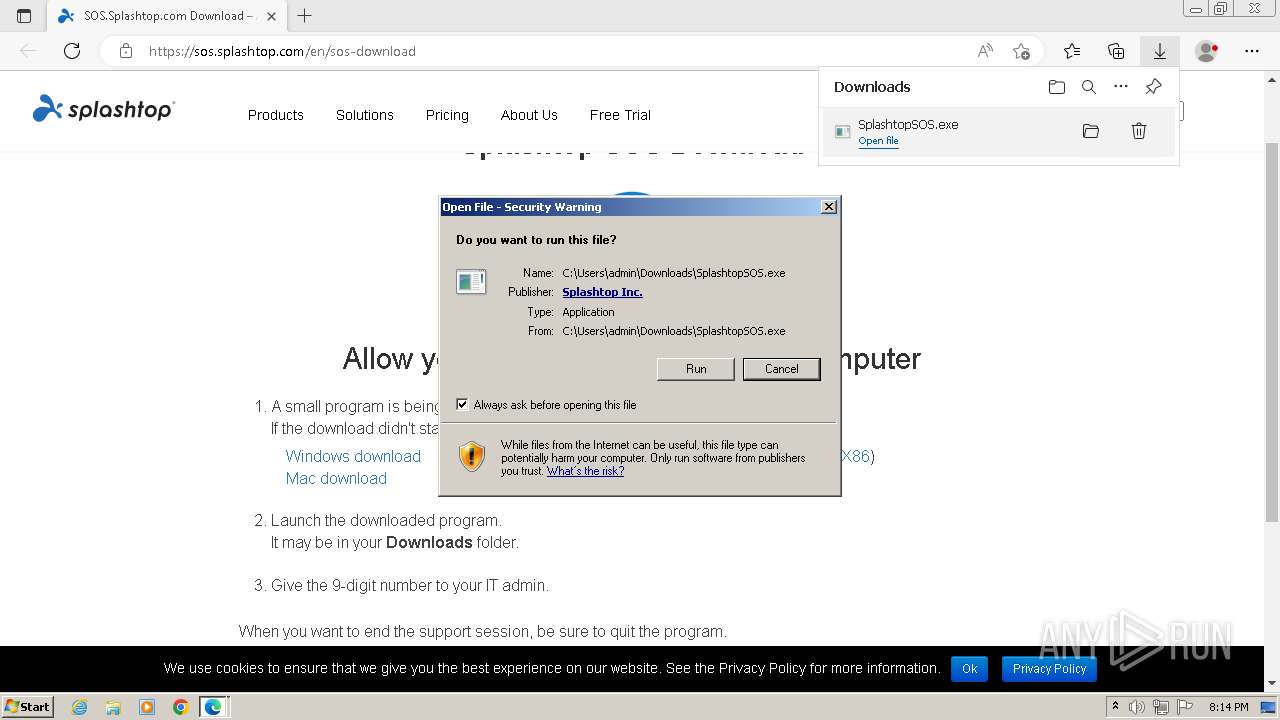Image resolution: width=1280 pixels, height=720 pixels.
Task: Select the SOS.Splashtop.com Download tab
Action: pos(165,16)
